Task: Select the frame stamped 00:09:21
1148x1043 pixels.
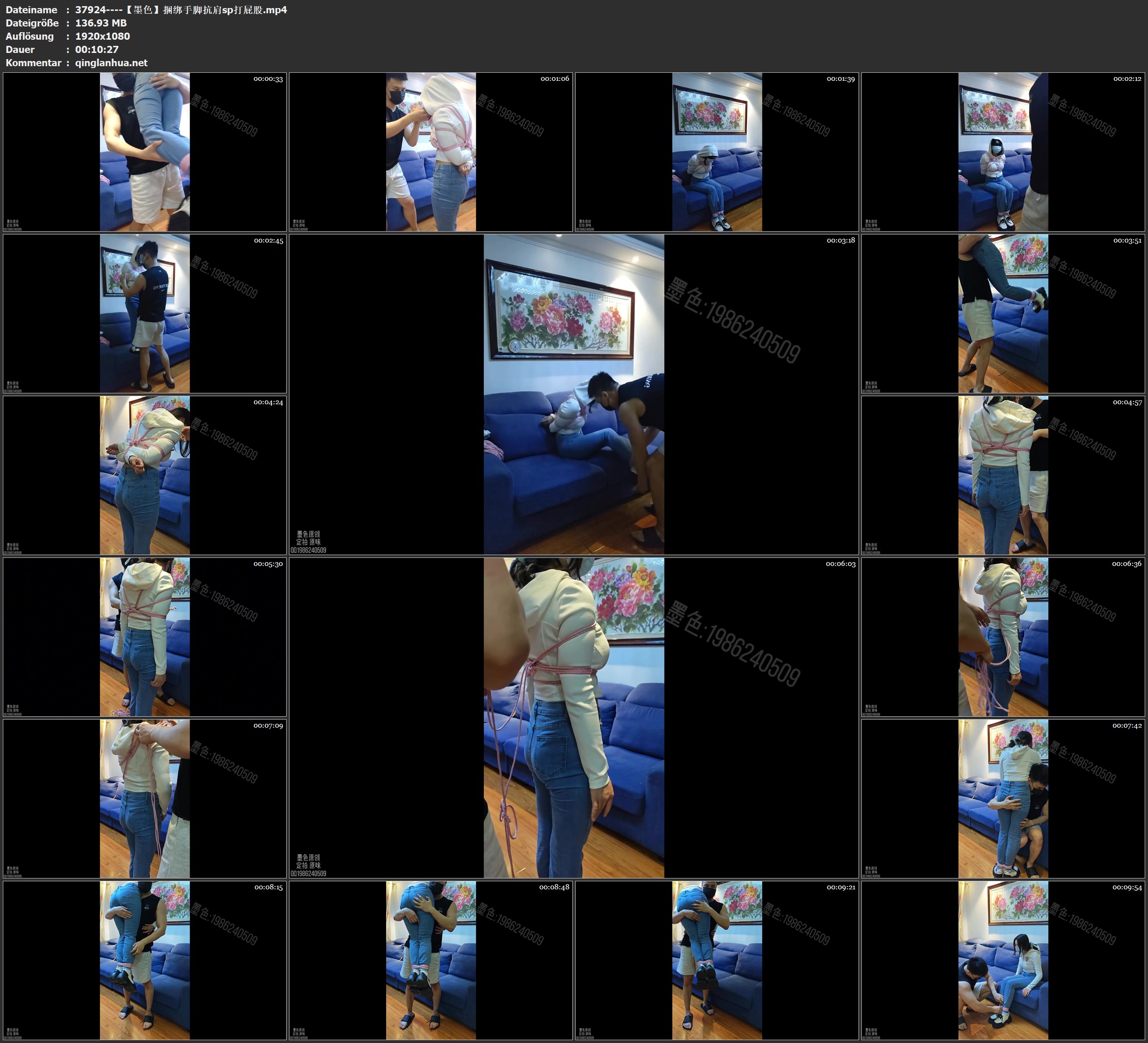Action: click(717, 960)
